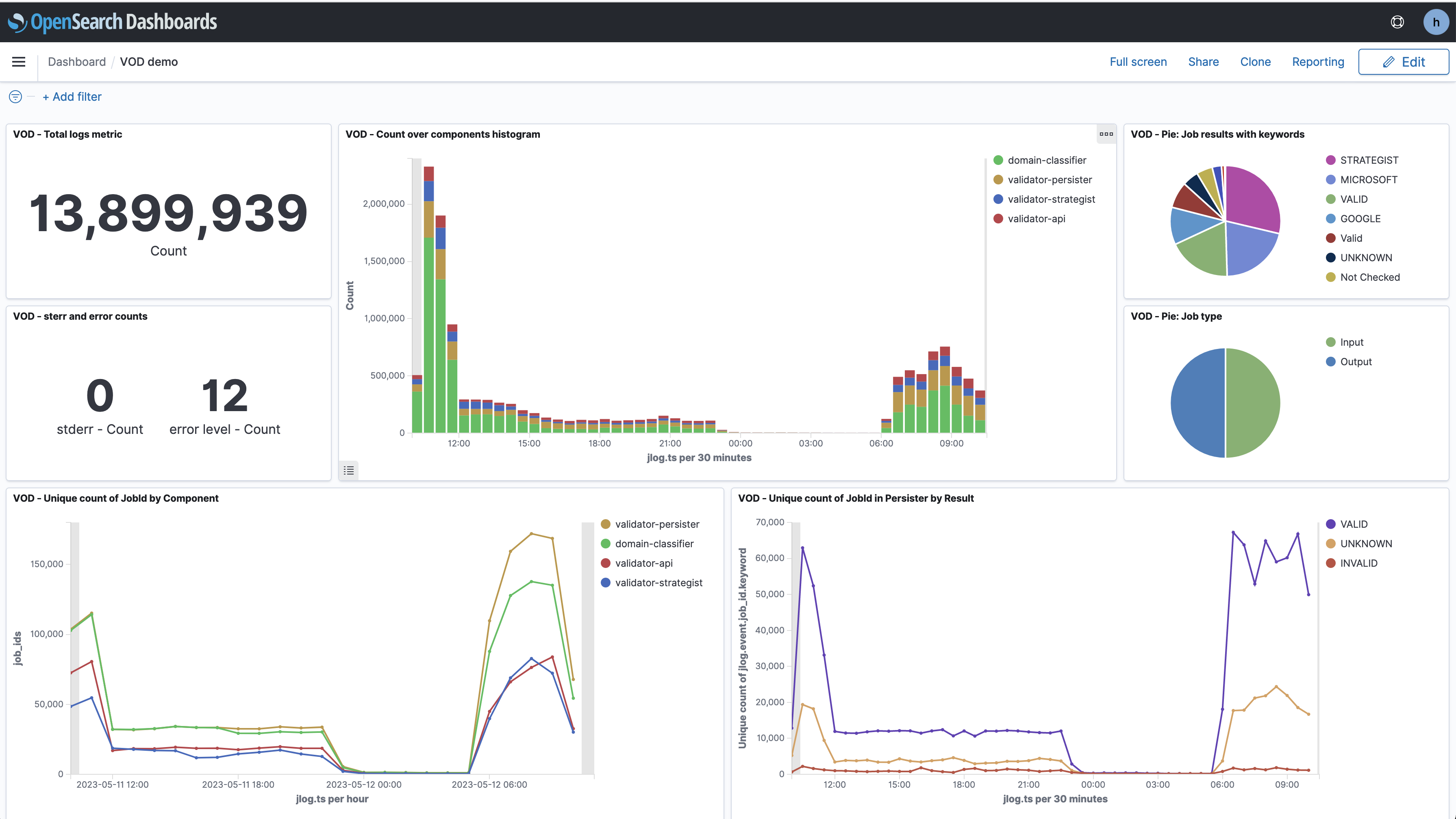Toggle VALID legend entry in job results pie
The image size is (1456, 819).
1347,199
